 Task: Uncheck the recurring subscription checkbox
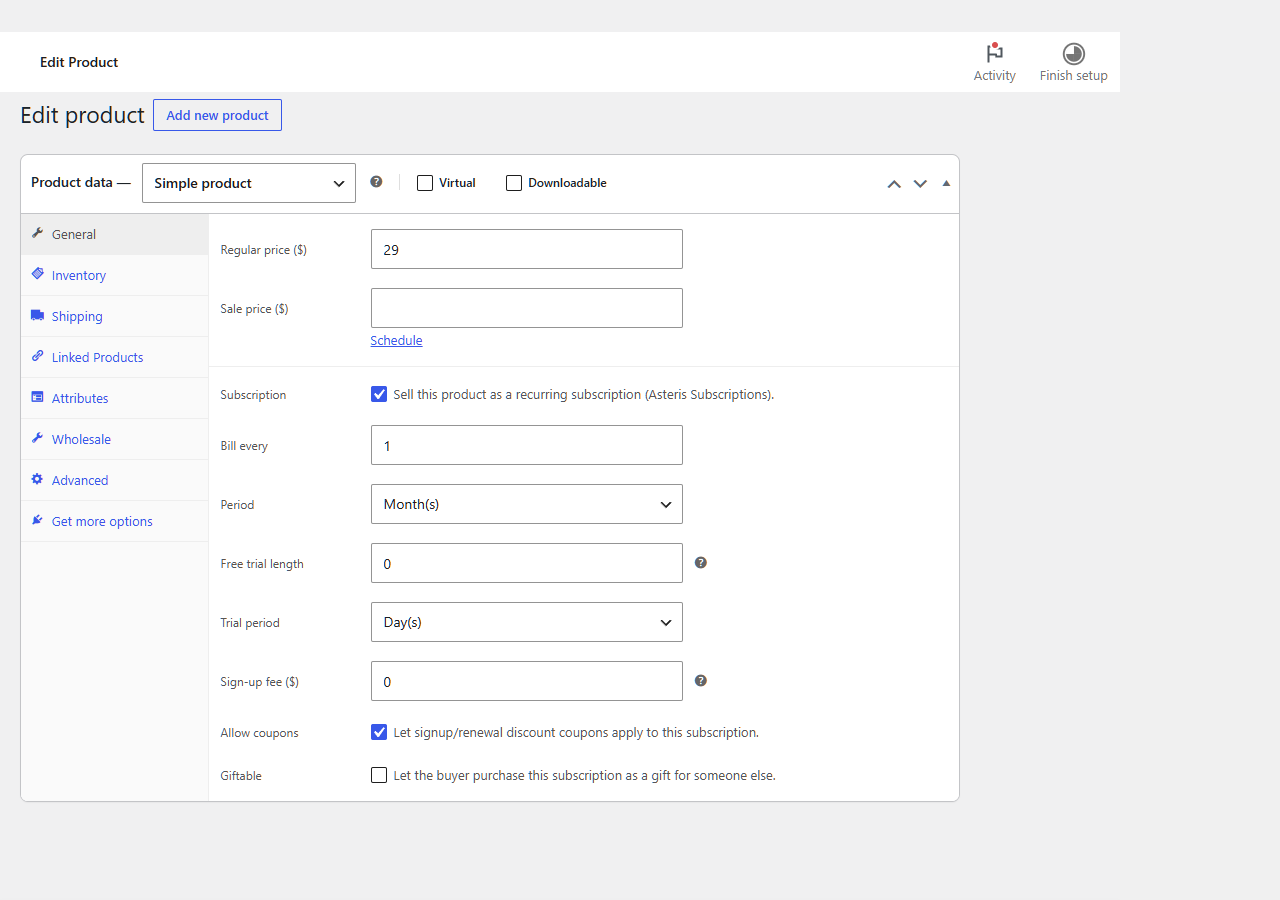coord(379,394)
